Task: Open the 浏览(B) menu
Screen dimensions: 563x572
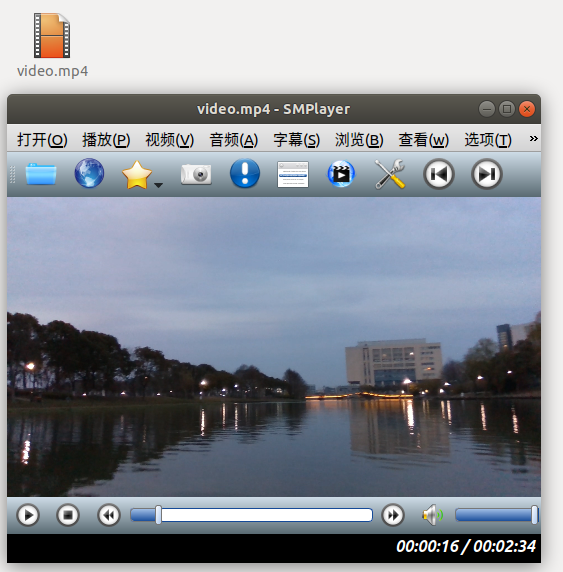Action: [x=359, y=140]
